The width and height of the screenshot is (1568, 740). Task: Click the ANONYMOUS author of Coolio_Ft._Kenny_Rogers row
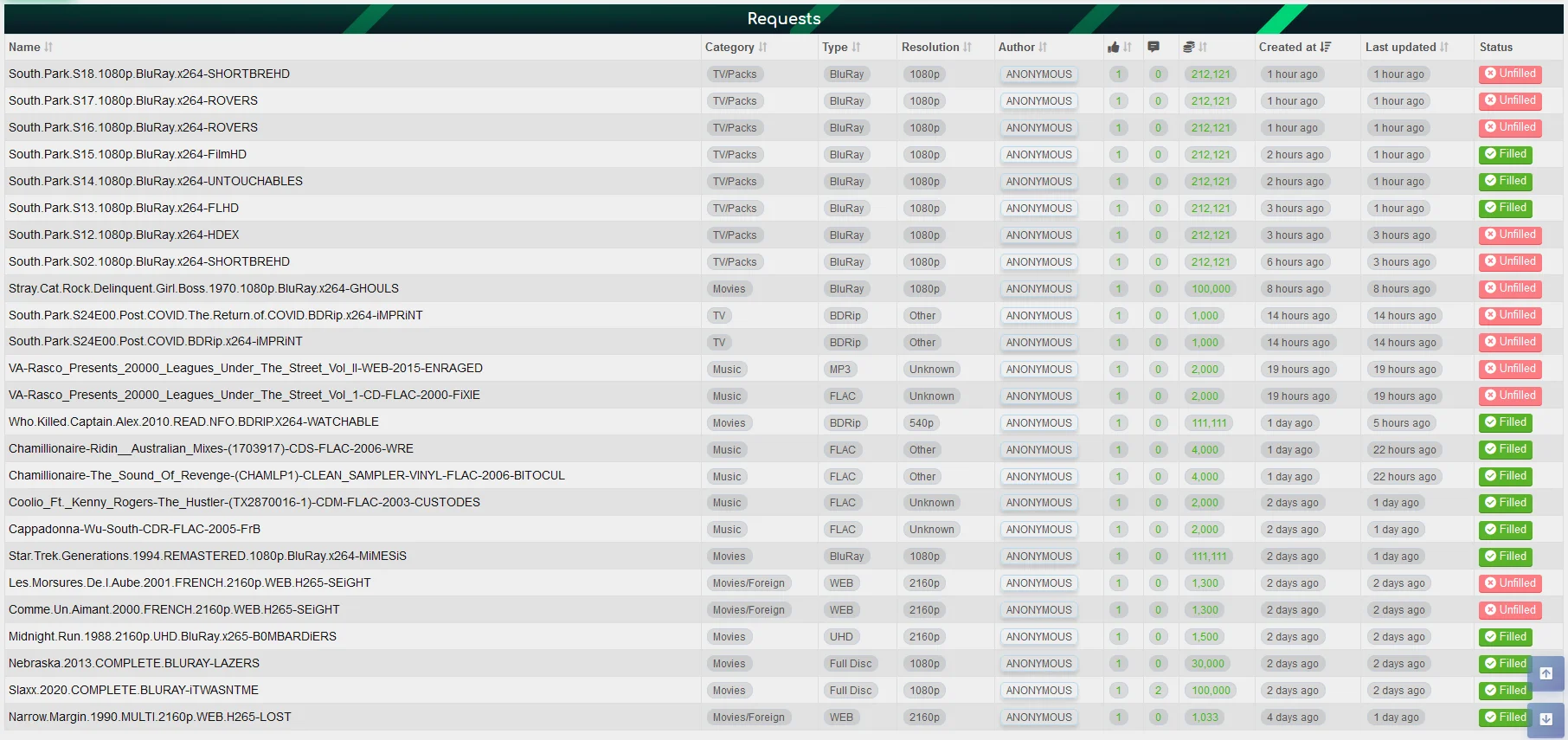pyautogui.click(x=1038, y=503)
